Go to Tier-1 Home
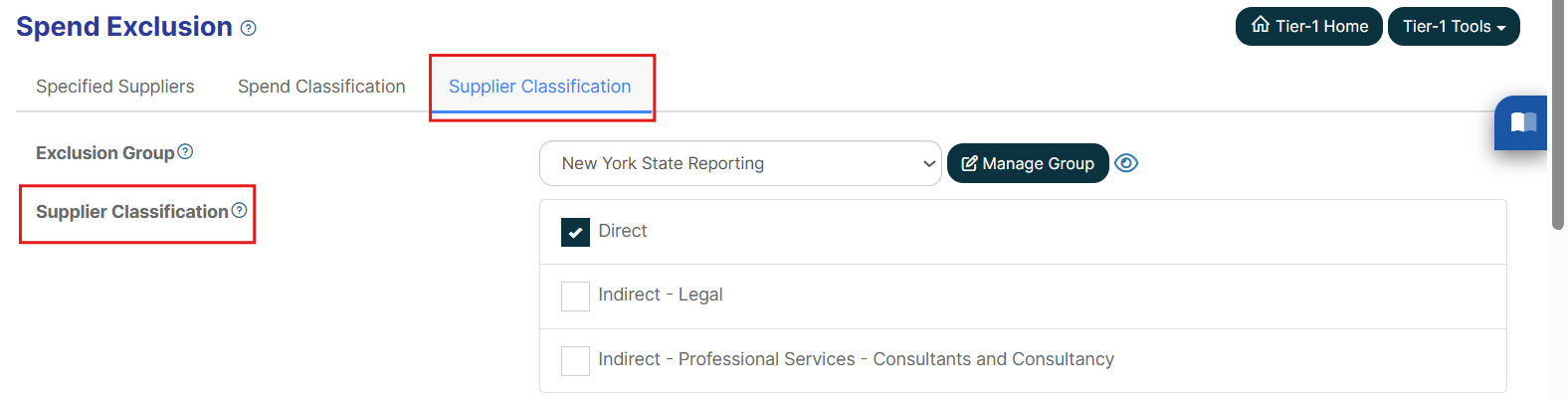 point(1309,27)
